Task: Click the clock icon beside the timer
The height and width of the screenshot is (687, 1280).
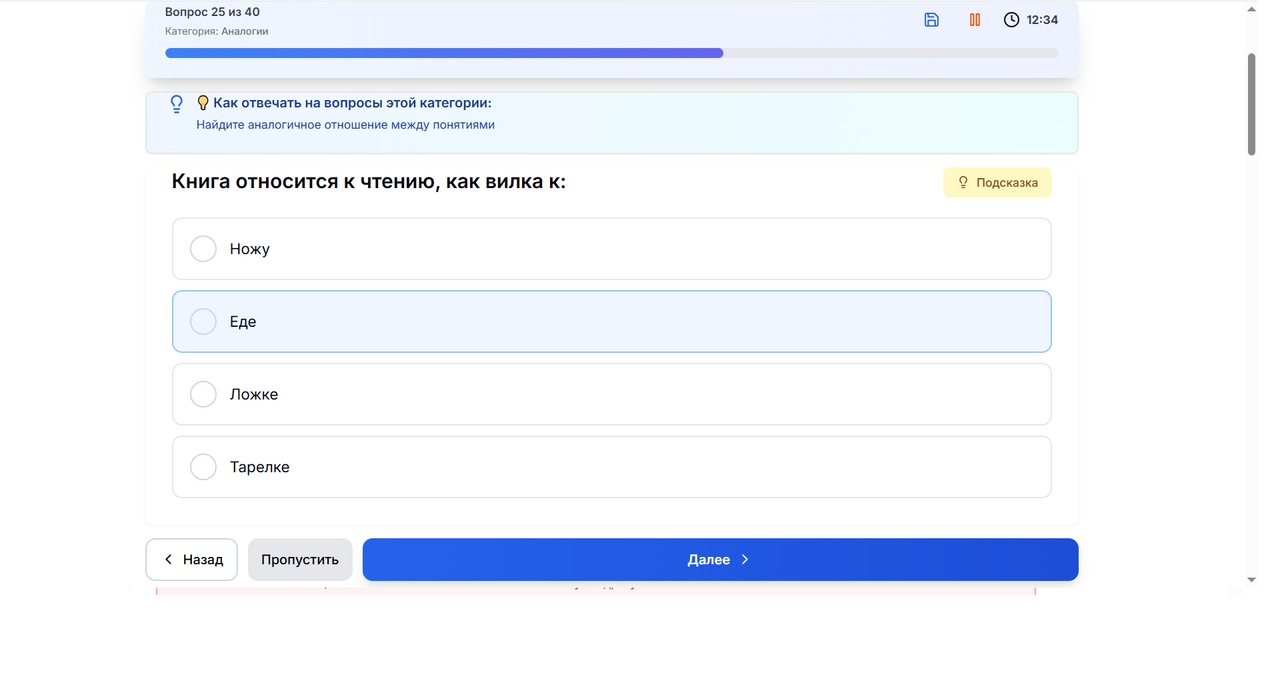Action: coord(1011,20)
